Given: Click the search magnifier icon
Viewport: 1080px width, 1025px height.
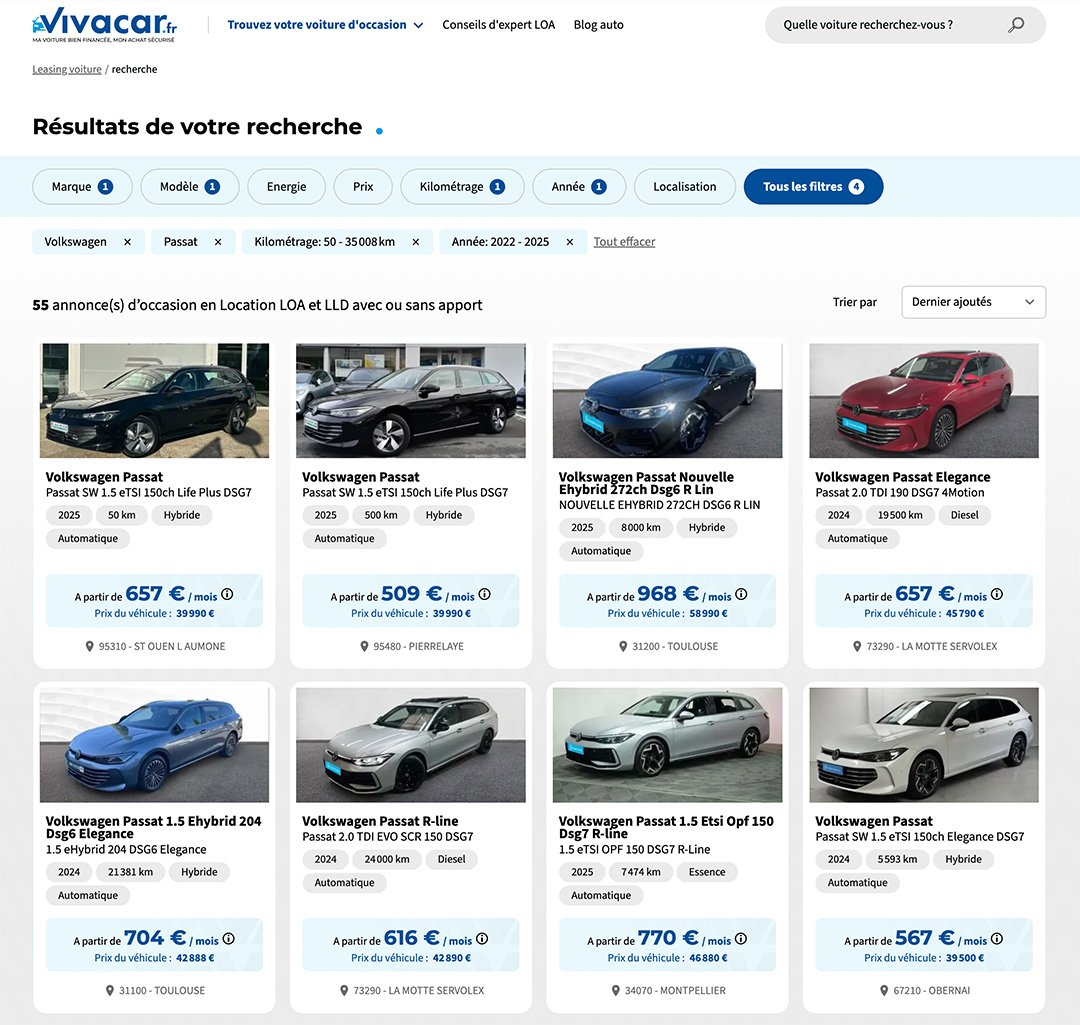Looking at the screenshot, I should tap(1016, 25).
